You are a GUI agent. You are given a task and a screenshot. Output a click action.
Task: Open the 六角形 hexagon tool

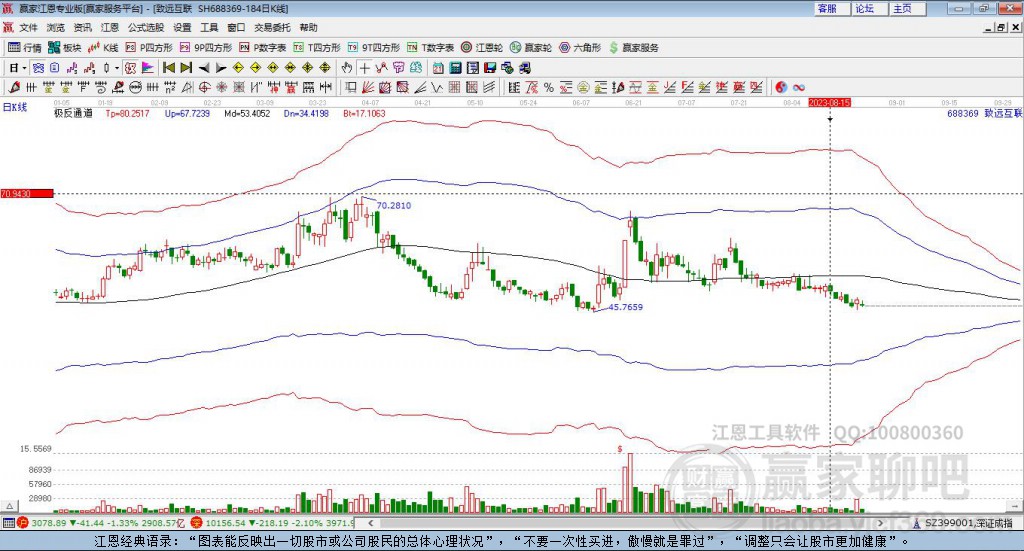point(580,48)
